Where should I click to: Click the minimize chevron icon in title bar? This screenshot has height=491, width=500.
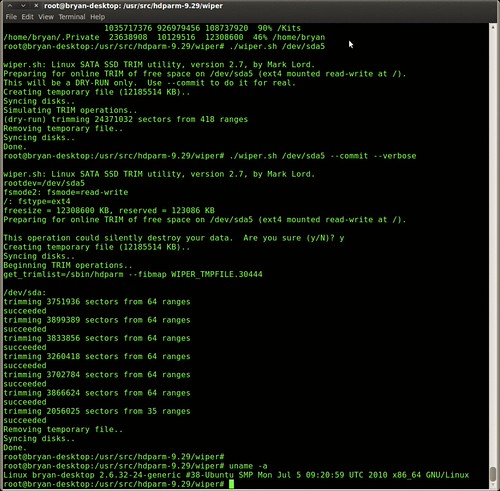point(23,6)
